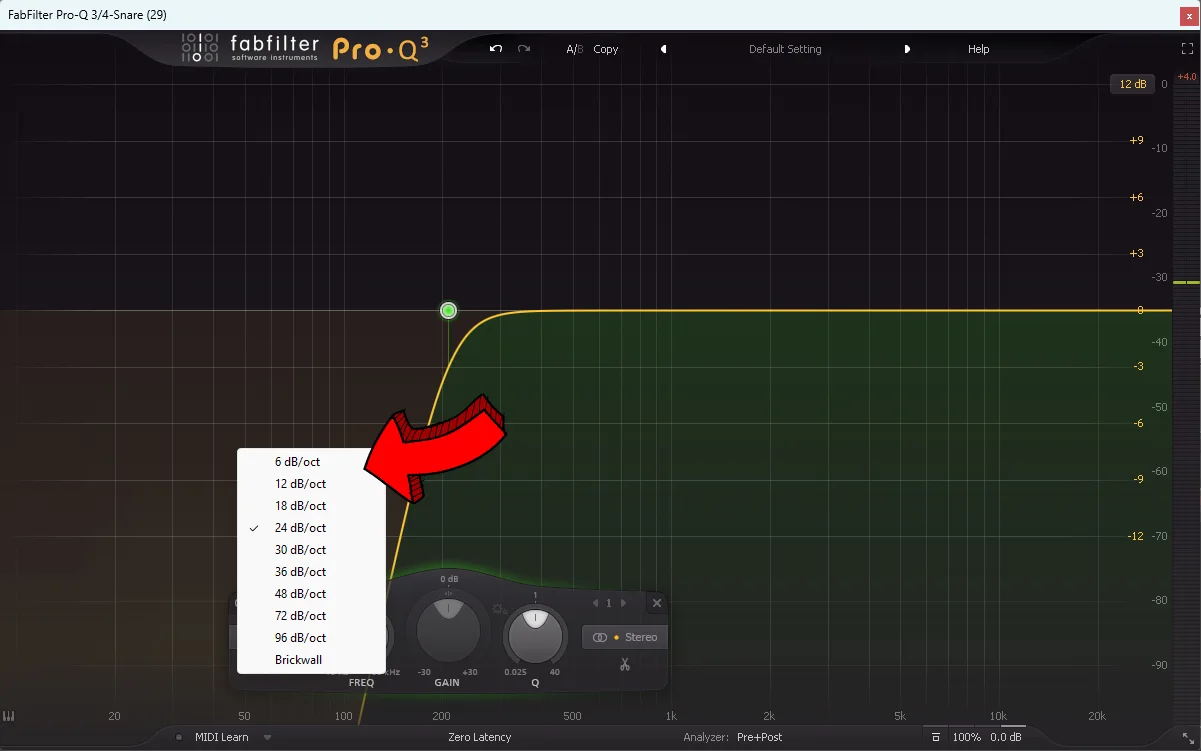Select 48 dB/oct slope option
Screen dimensions: 1201x751
(299, 593)
